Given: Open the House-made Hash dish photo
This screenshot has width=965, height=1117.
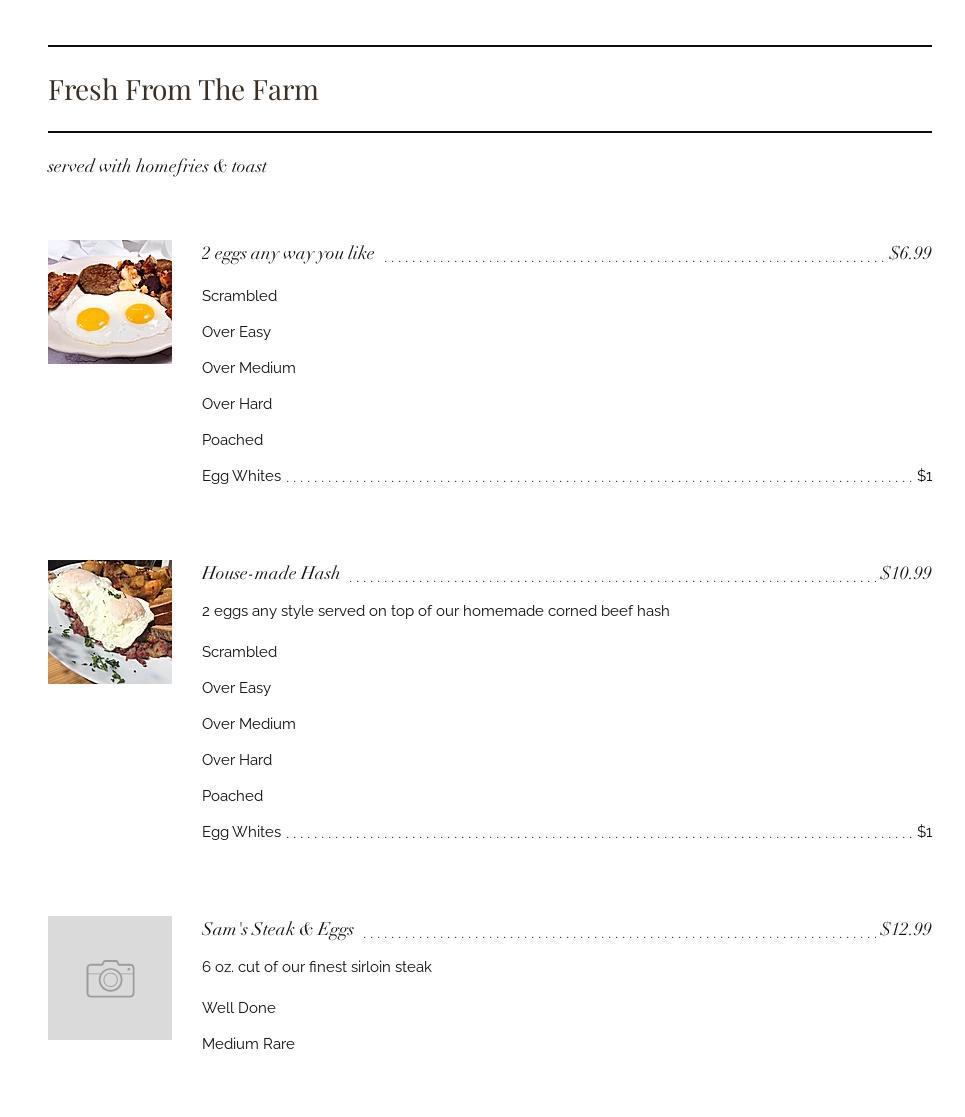Looking at the screenshot, I should tap(110, 622).
